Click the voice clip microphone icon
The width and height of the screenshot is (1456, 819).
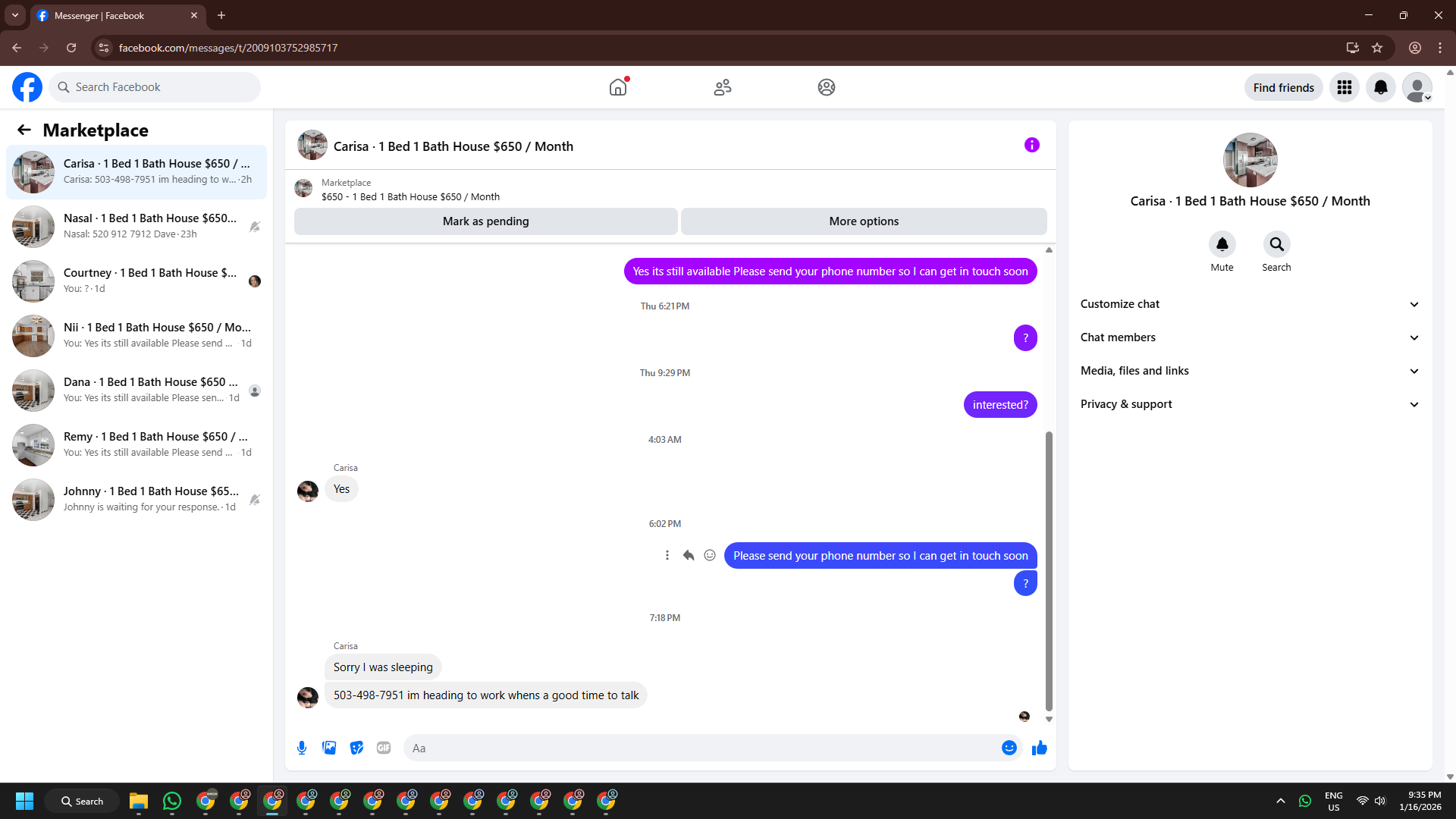click(302, 748)
